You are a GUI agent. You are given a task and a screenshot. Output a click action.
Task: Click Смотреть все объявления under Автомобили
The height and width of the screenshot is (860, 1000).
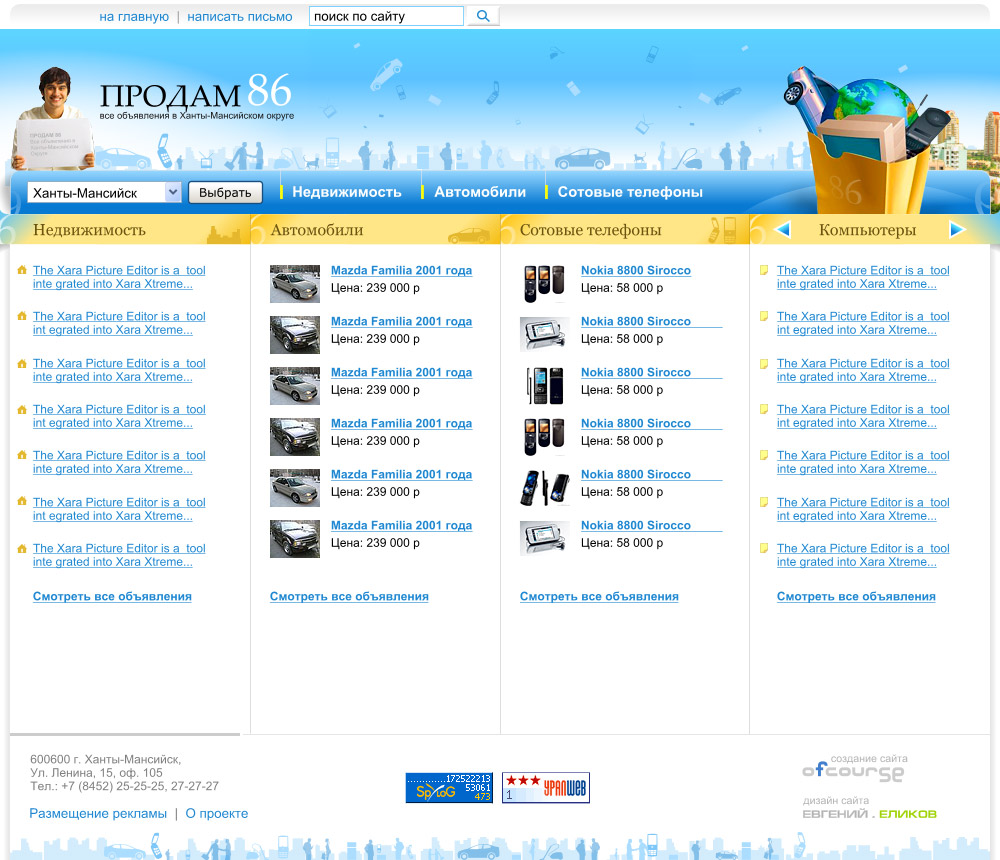pos(349,597)
